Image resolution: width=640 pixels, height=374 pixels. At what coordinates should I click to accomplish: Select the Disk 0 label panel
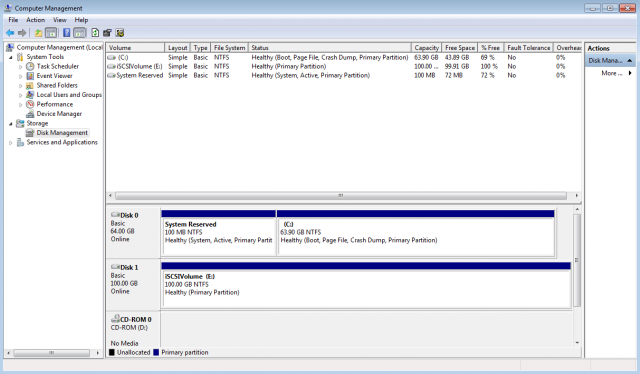pyautogui.click(x=133, y=233)
